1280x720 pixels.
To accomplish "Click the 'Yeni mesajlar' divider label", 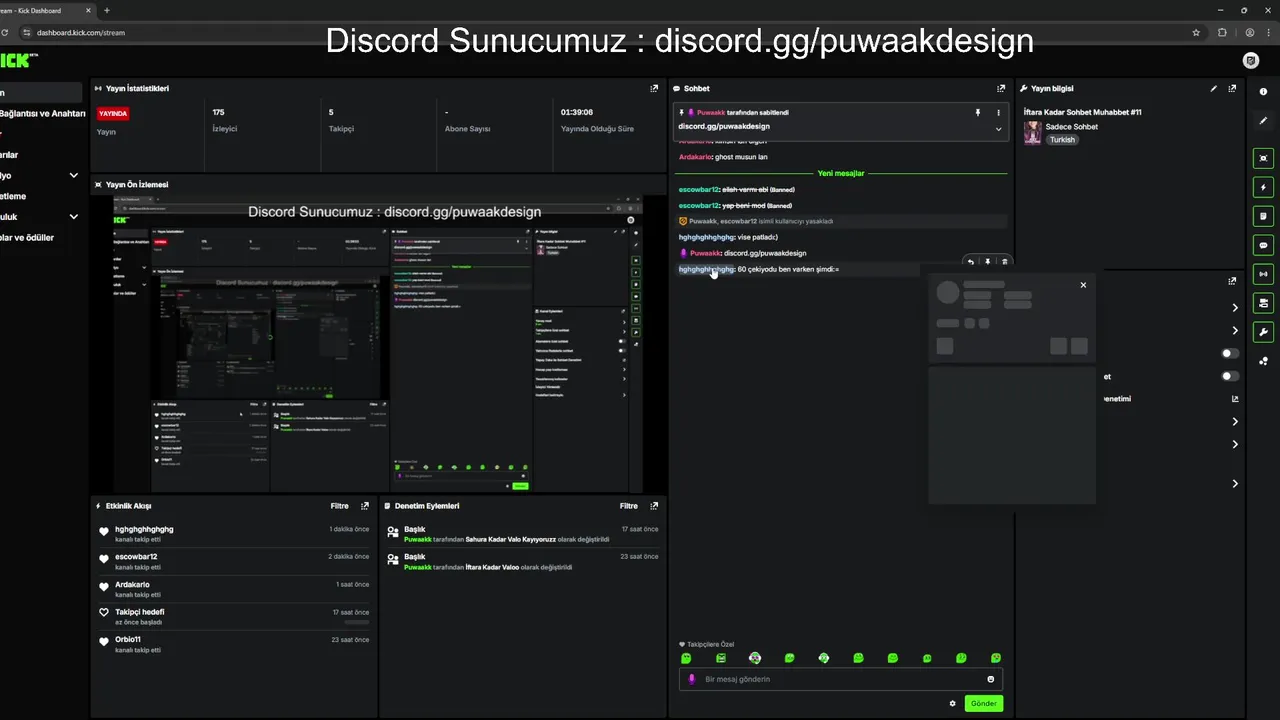I will coord(840,173).
